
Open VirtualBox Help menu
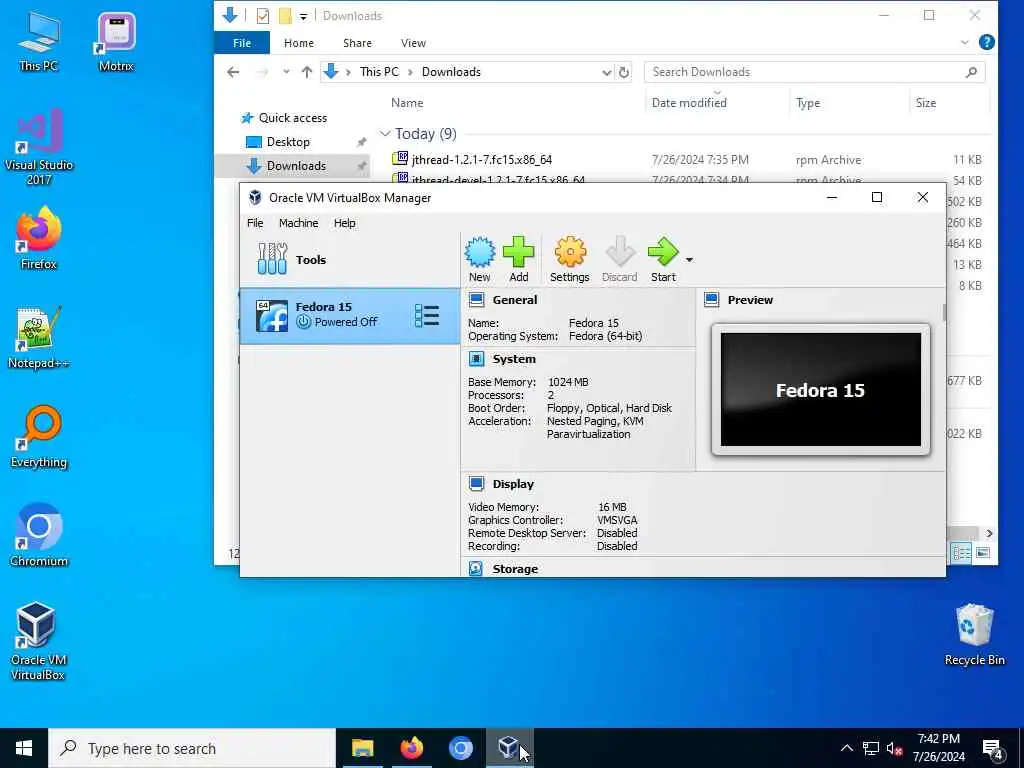(x=344, y=223)
